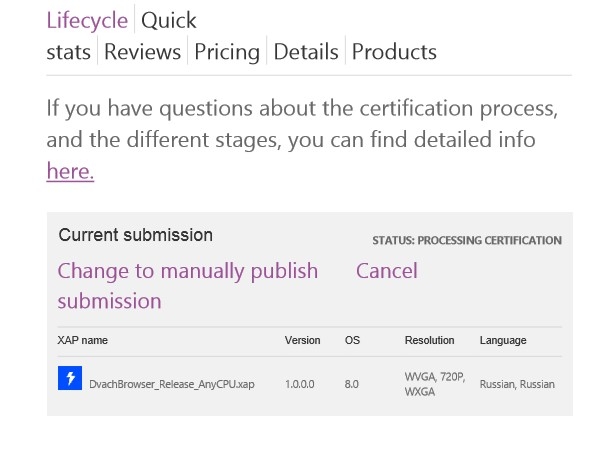
Task: Click the OS column header
Action: [352, 340]
